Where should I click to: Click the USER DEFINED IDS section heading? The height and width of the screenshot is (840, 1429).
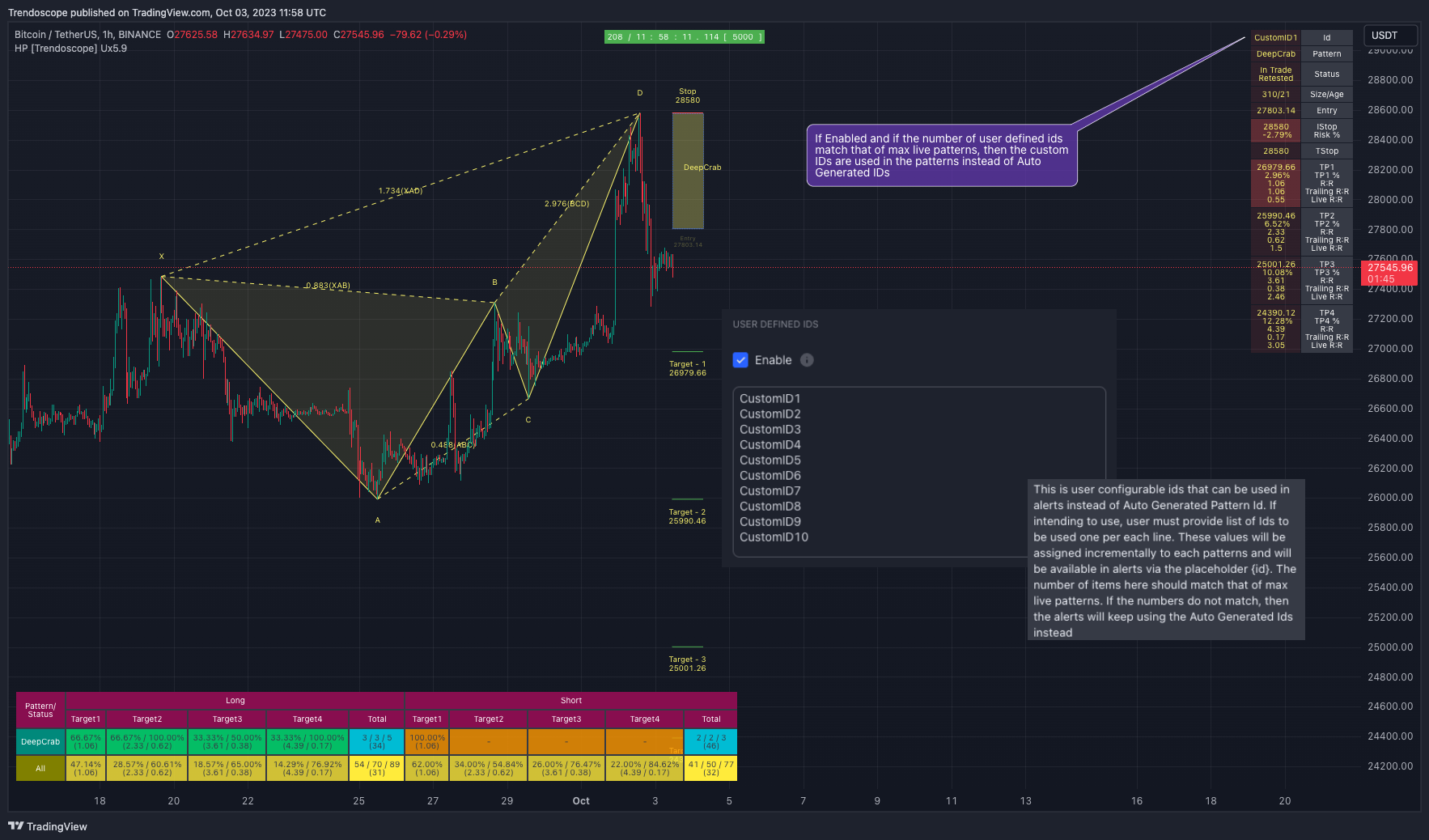[x=775, y=325]
